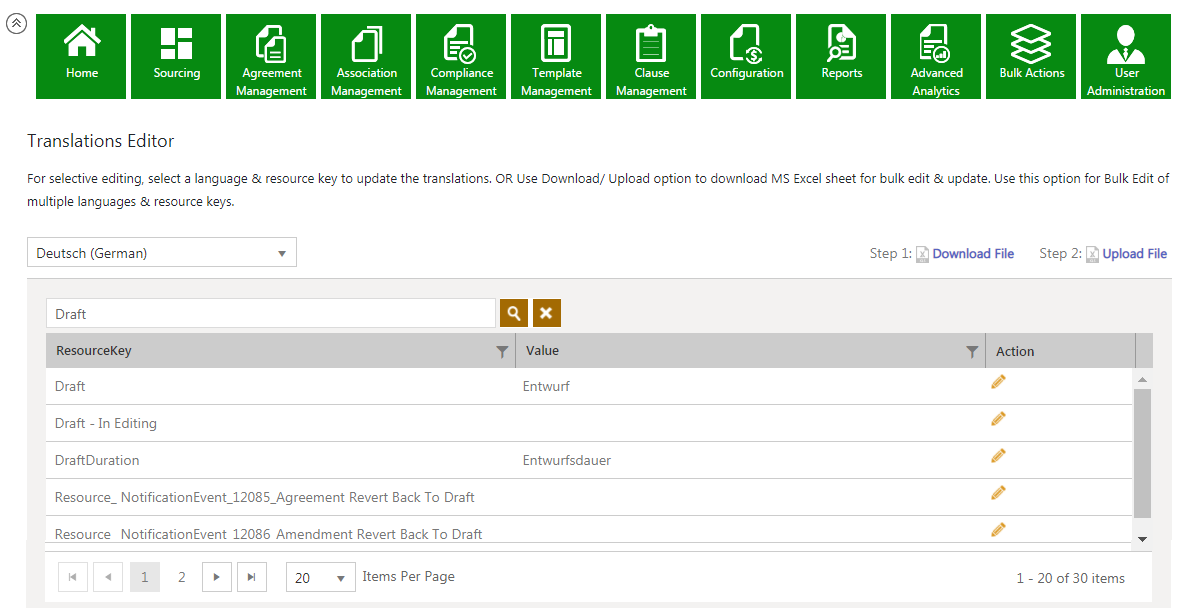The width and height of the screenshot is (1182, 608).
Task: Open the Bulk Actions menu tile
Action: (1031, 56)
